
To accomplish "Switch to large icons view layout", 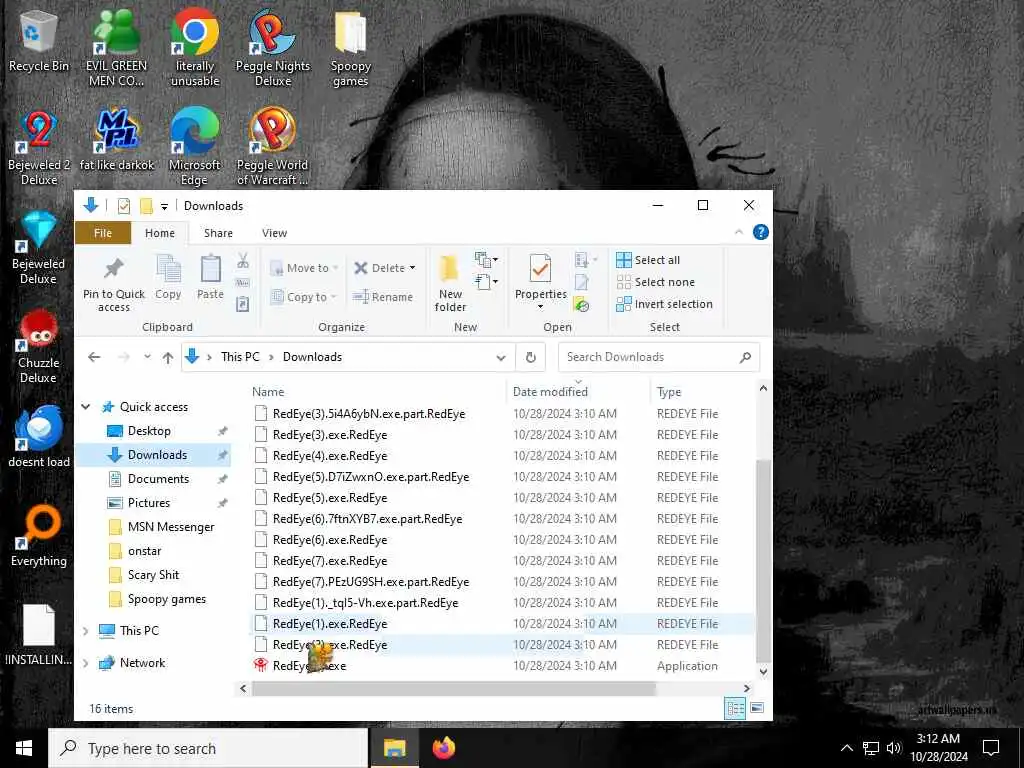I will coord(757,709).
